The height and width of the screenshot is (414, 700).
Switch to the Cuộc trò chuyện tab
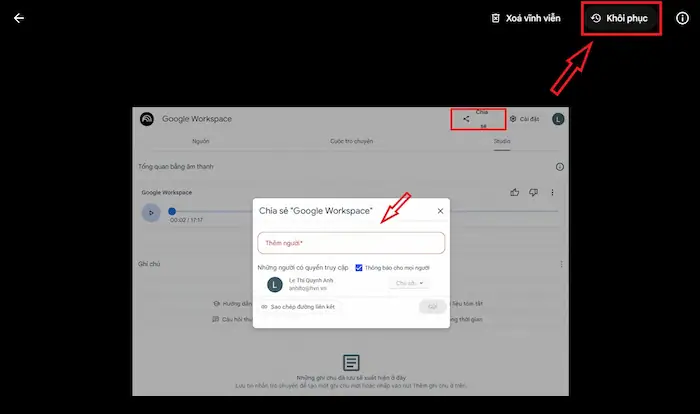pos(351,141)
